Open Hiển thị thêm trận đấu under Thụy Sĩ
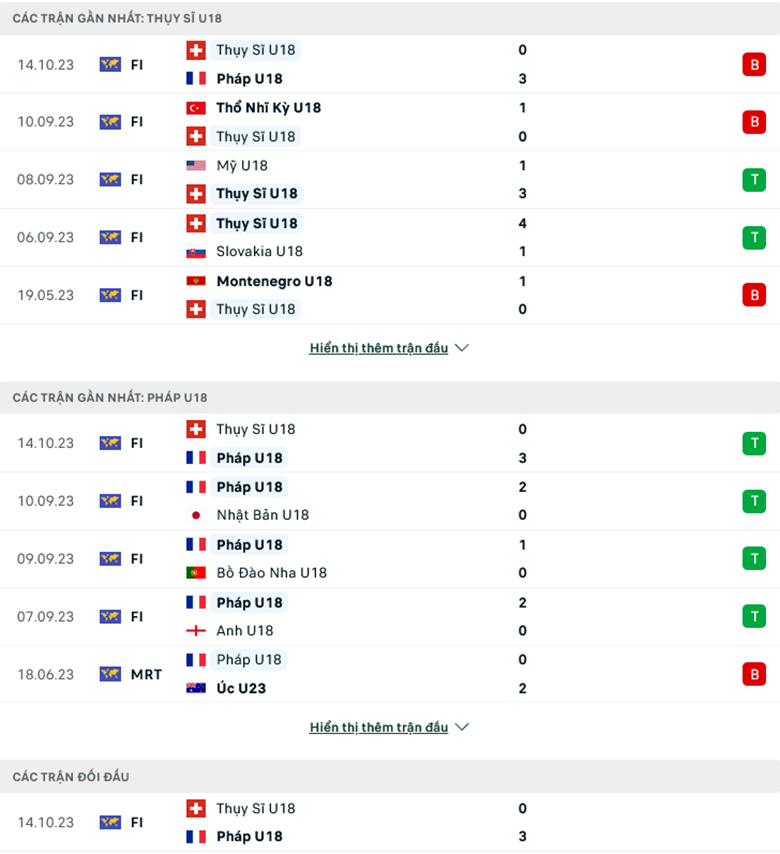Viewport: 780px width, 854px height. (x=379, y=349)
